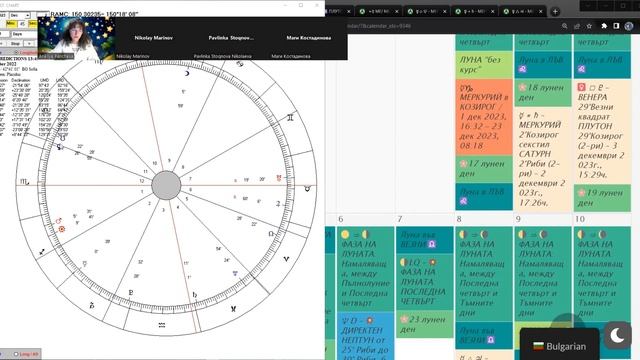640x360 pixels.
Task: Open the 17 лунен ден event
Action: click(x=484, y=169)
